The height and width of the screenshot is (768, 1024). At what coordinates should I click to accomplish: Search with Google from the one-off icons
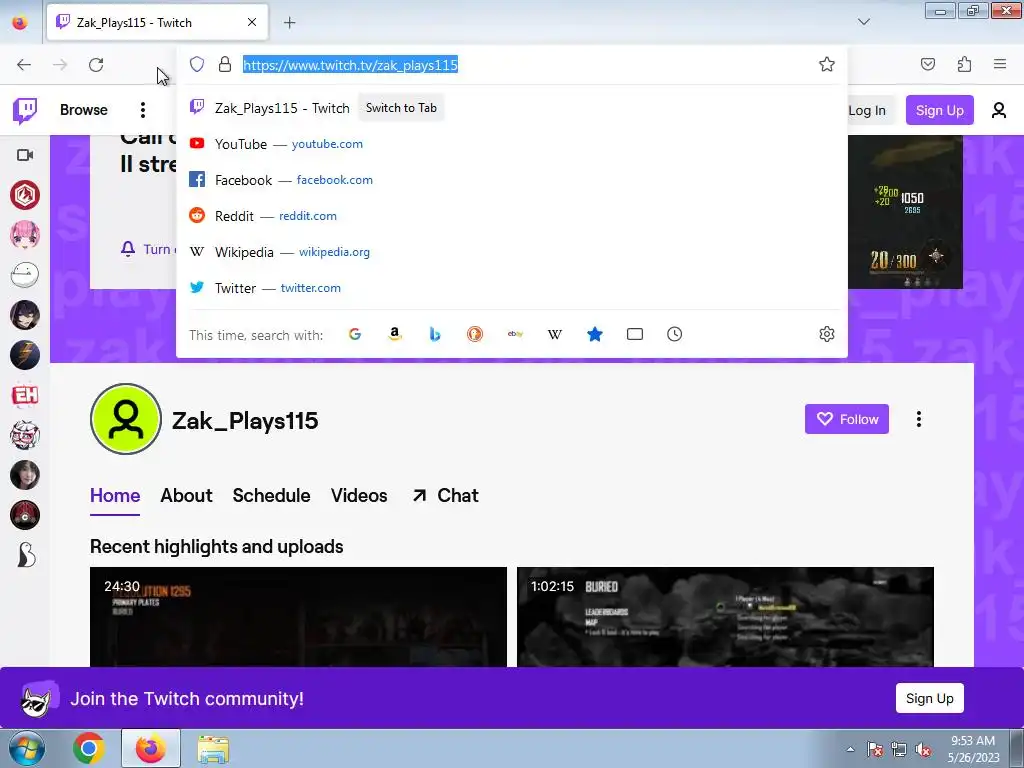355,334
